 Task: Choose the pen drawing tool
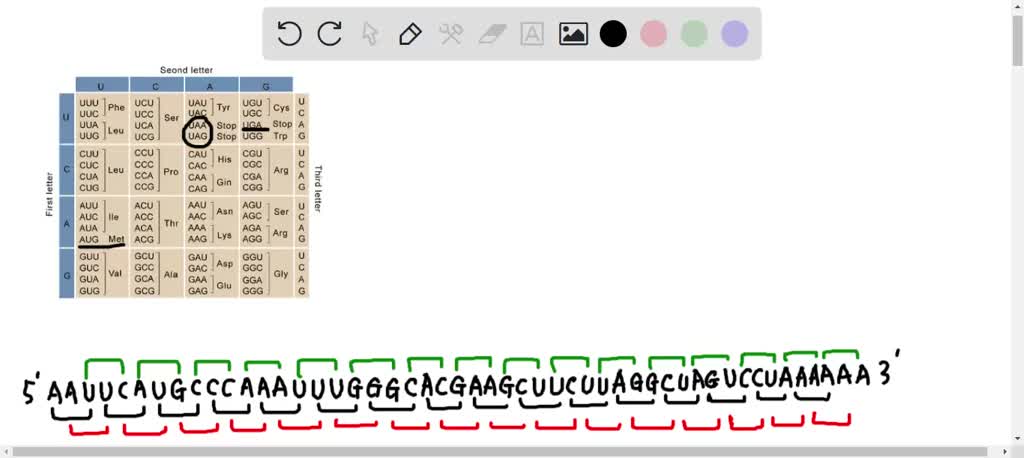coord(410,34)
